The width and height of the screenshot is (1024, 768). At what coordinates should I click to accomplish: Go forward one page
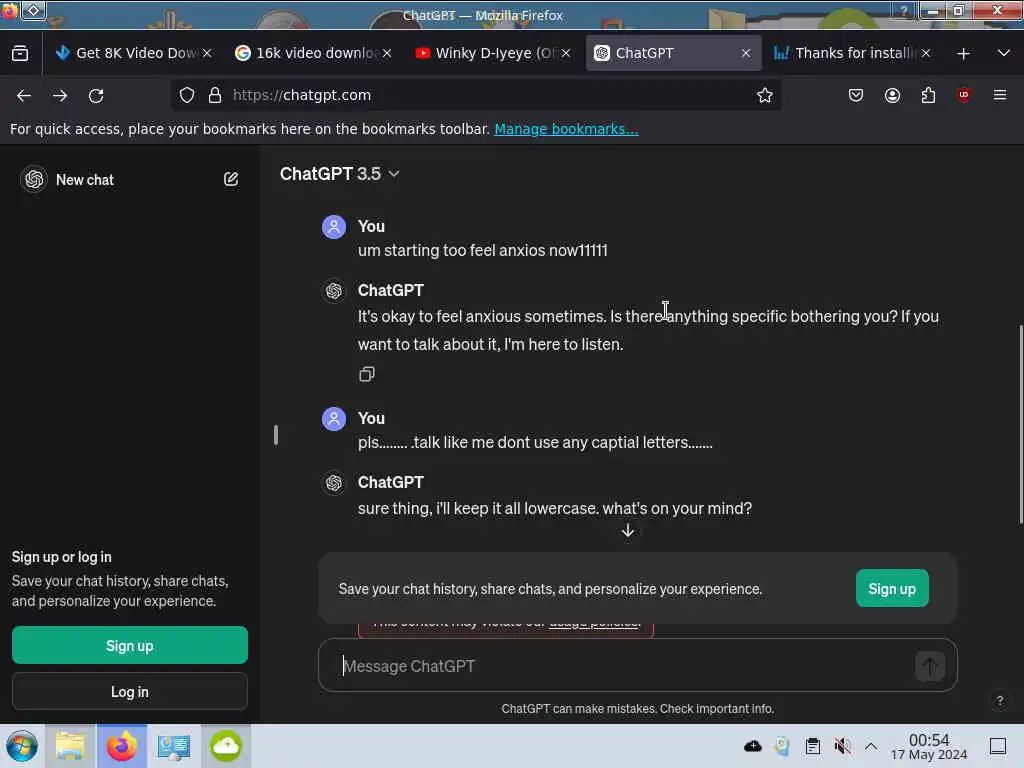pos(60,95)
